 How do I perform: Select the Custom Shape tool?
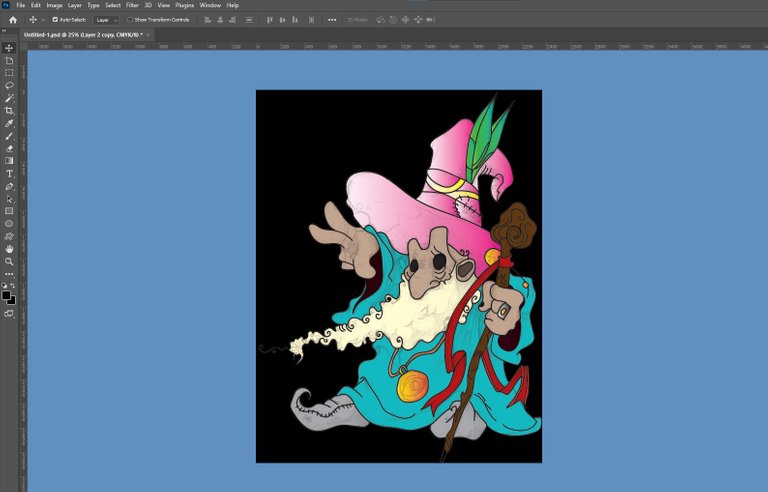click(9, 236)
